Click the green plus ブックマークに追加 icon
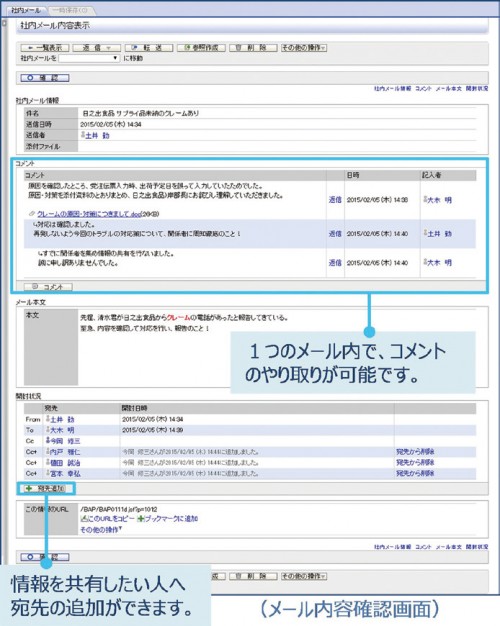500x626 pixels. tap(140, 519)
